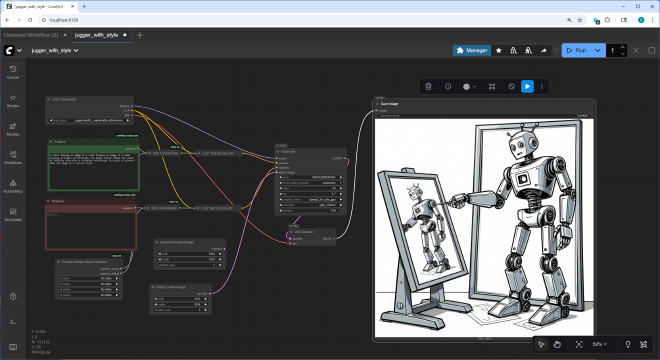Reload the browser page

[x=30, y=20]
